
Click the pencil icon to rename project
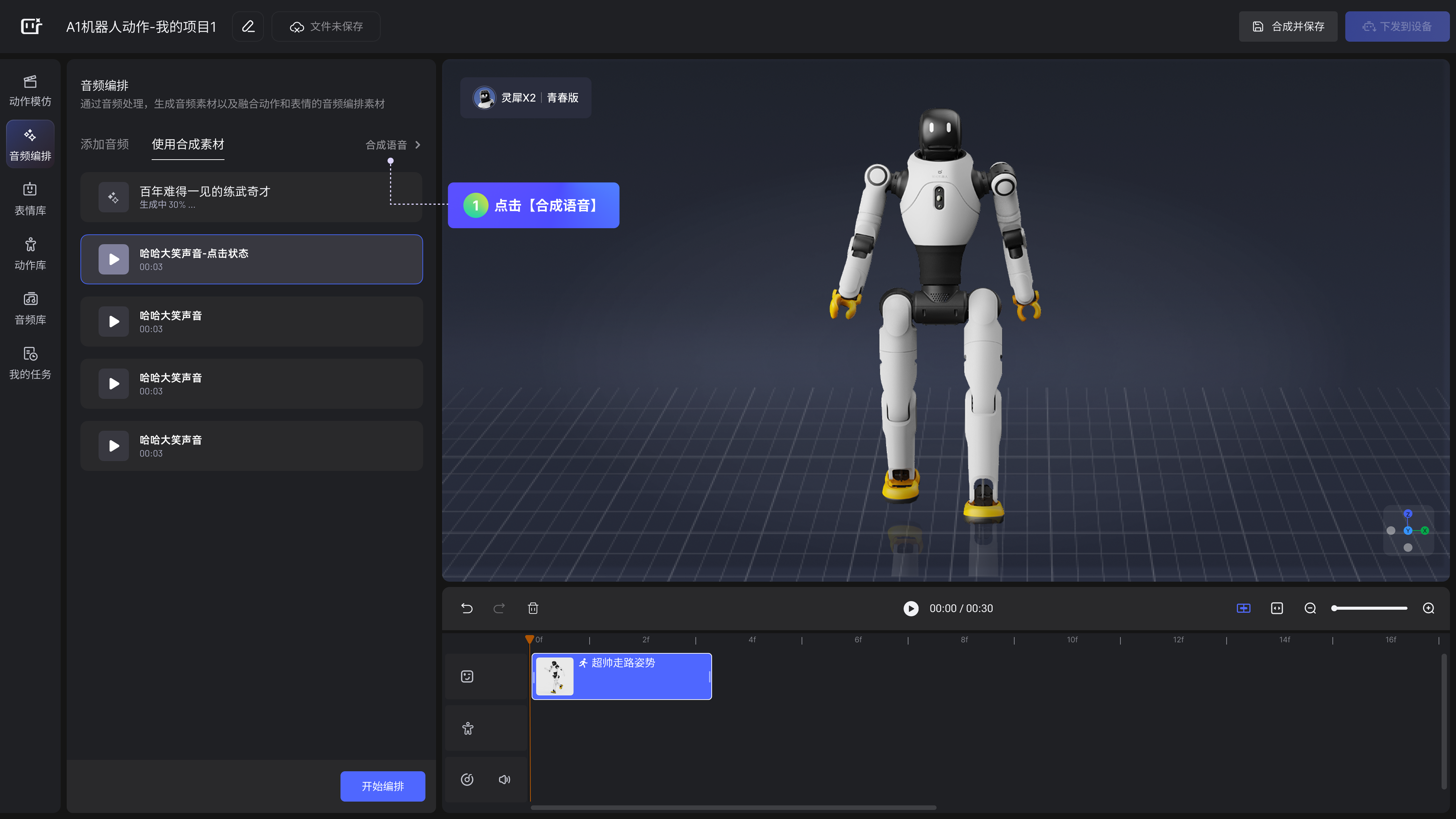(x=248, y=27)
